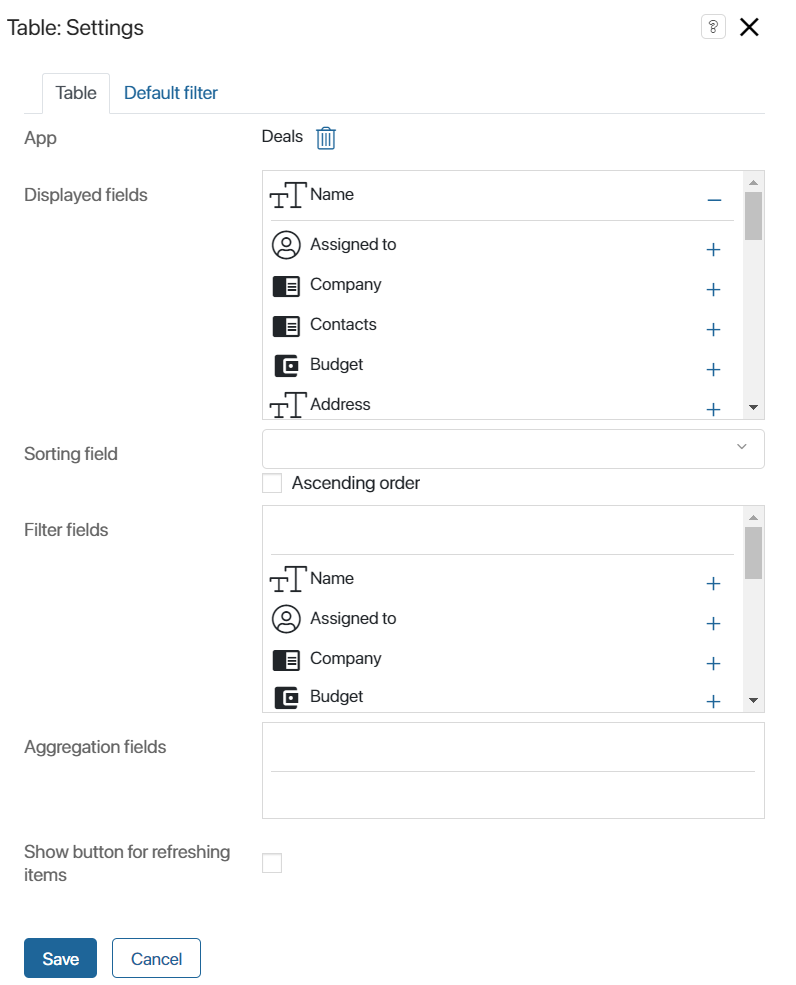This screenshot has width=796, height=985.
Task: Select Address label in Displayed fields
Action: coord(340,404)
